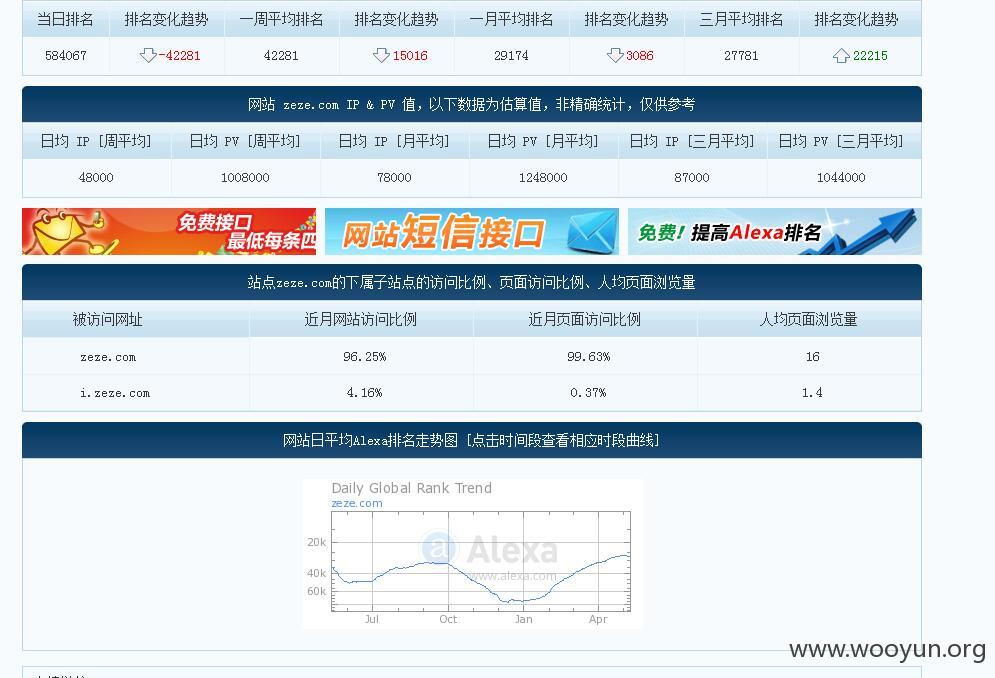This screenshot has width=995, height=678.
Task: Select daily PV monthly value 1248000
Action: tap(543, 178)
